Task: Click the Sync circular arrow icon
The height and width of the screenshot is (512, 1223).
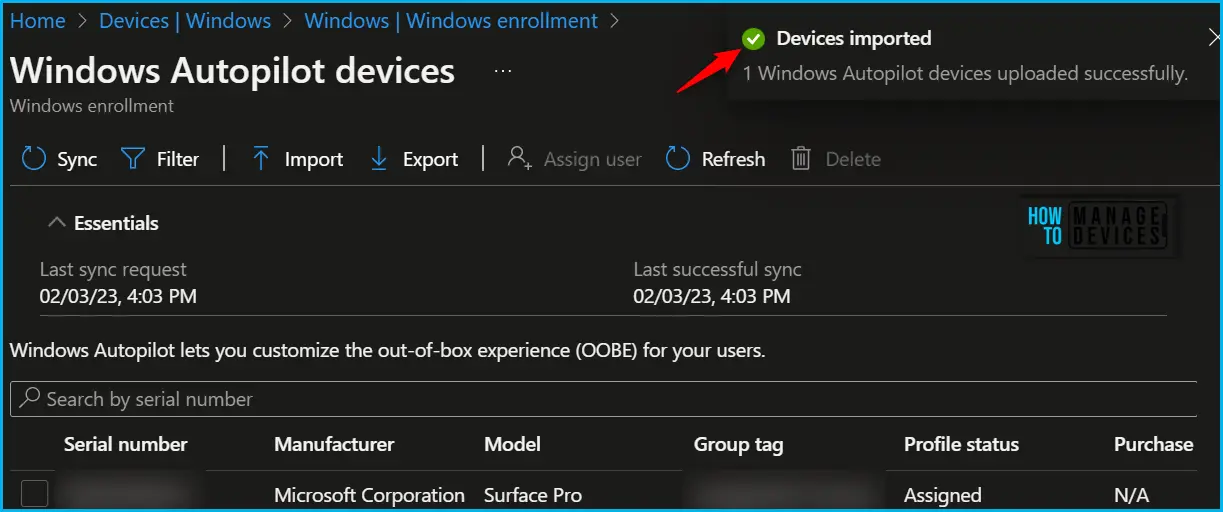Action: (34, 159)
